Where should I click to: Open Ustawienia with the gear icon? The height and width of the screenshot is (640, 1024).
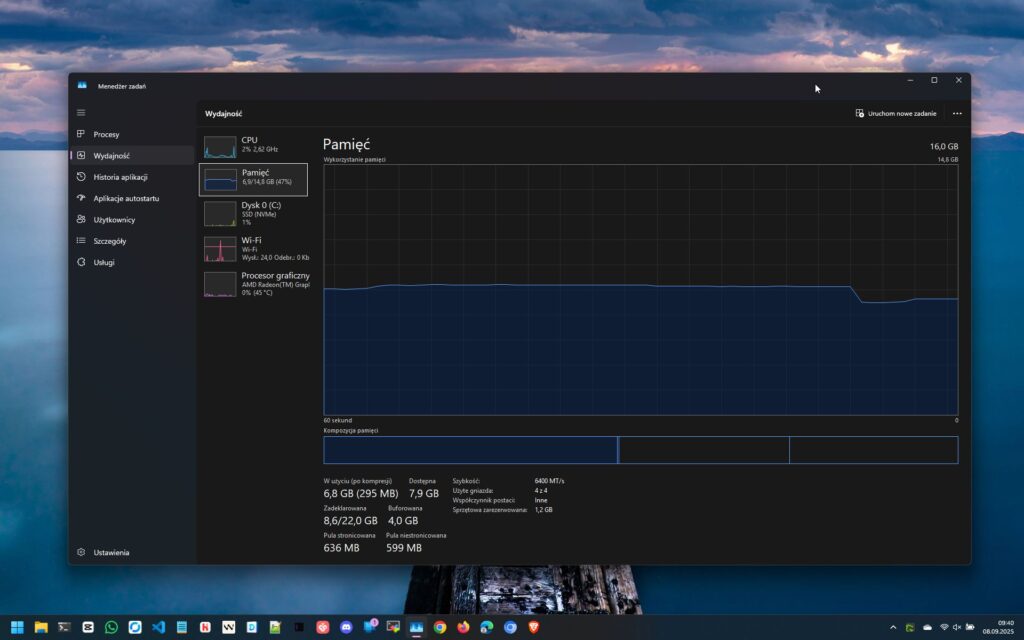tap(82, 552)
